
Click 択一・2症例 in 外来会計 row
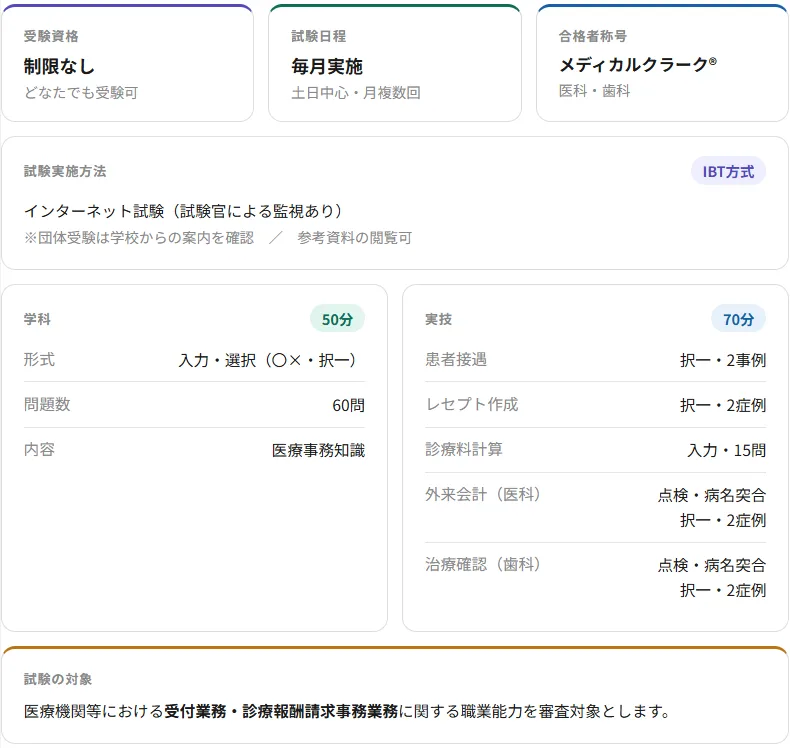[x=722, y=520]
